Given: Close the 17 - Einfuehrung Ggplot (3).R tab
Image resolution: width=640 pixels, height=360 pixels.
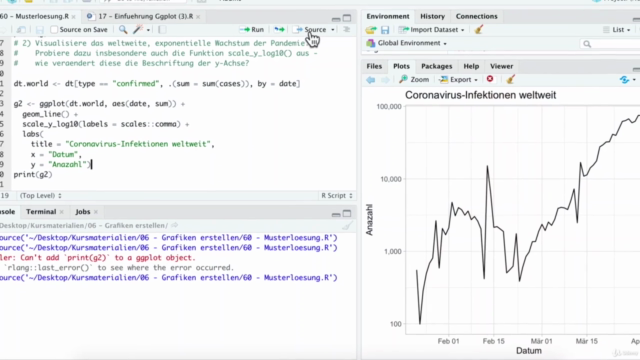Looking at the screenshot, I should 198,17.
